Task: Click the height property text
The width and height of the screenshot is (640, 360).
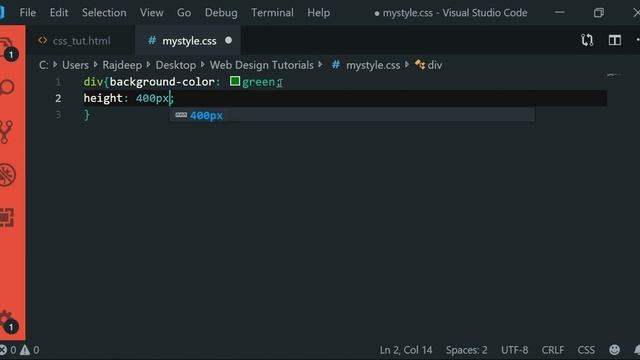Action: 103,98
